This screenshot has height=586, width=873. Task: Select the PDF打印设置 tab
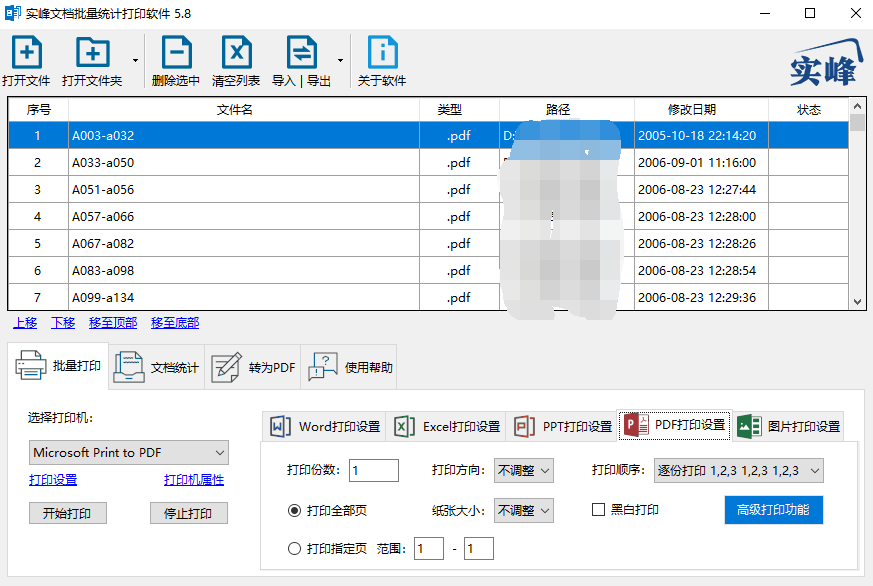(x=674, y=425)
